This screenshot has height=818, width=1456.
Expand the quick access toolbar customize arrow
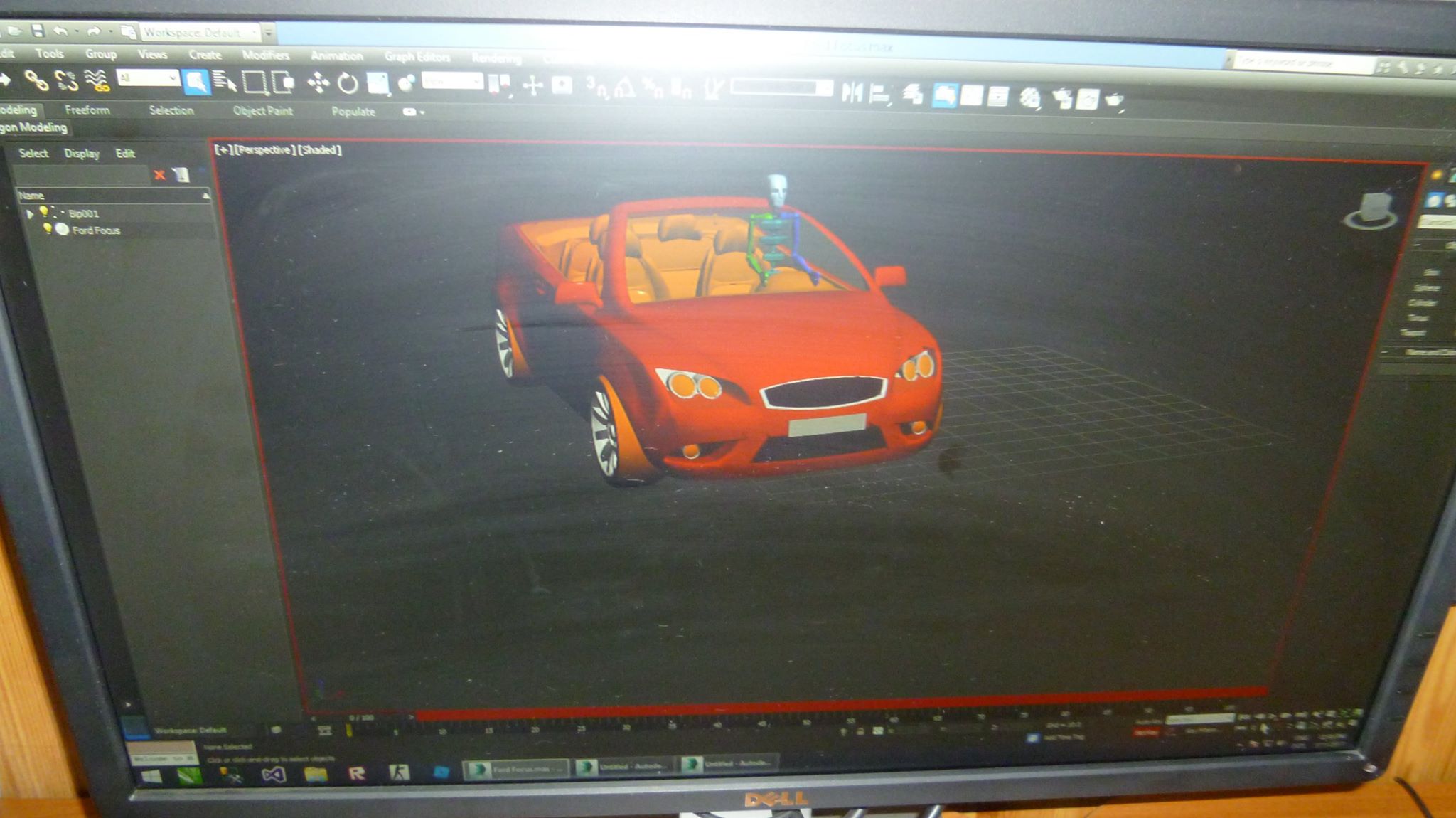pyautogui.click(x=268, y=32)
